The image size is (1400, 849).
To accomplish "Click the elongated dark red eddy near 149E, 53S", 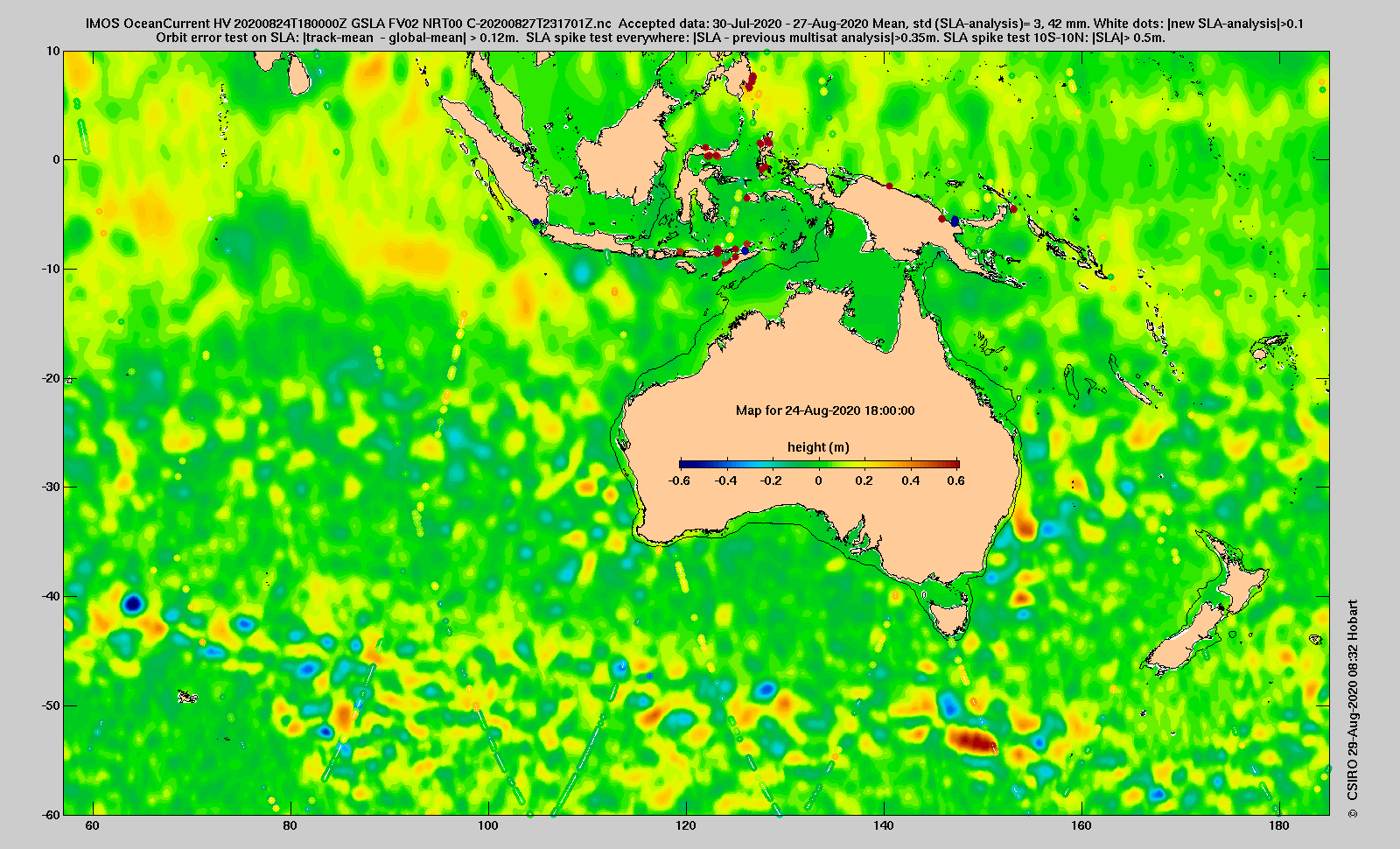I will click(973, 742).
